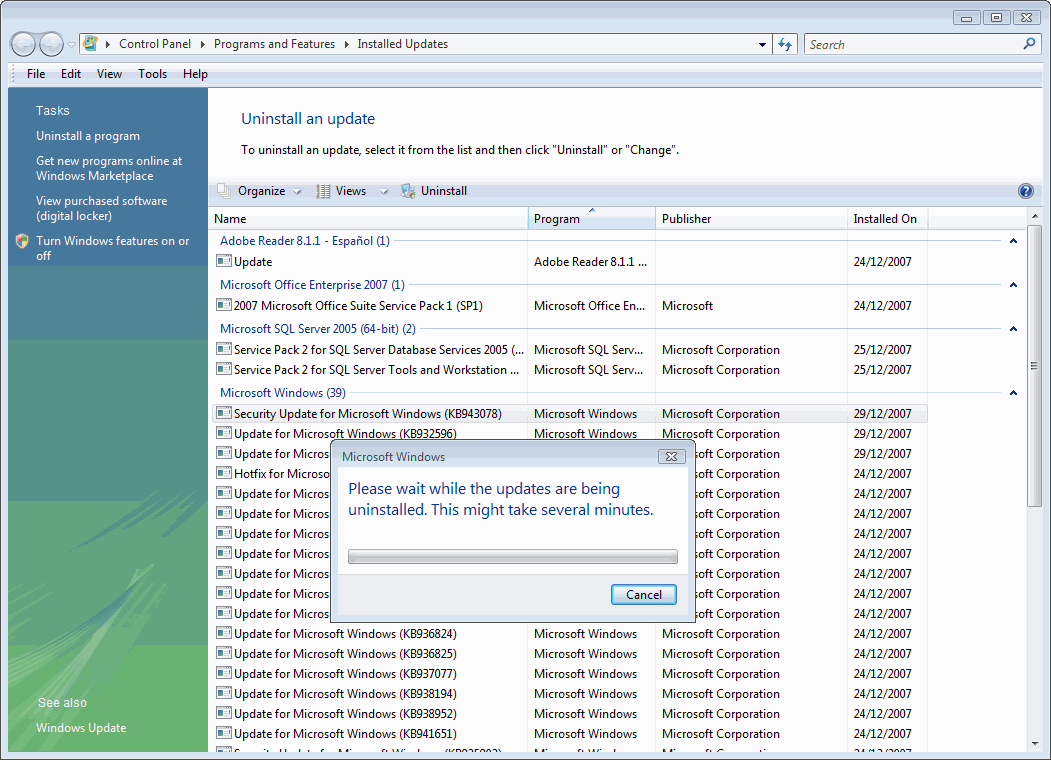
Task: Click icon of 2007 Office Suite Service Pack 1
Action: pyautogui.click(x=224, y=305)
